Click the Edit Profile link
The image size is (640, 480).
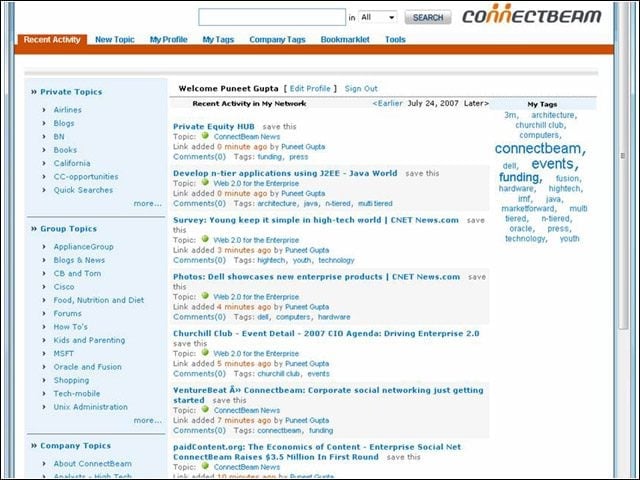[x=310, y=89]
